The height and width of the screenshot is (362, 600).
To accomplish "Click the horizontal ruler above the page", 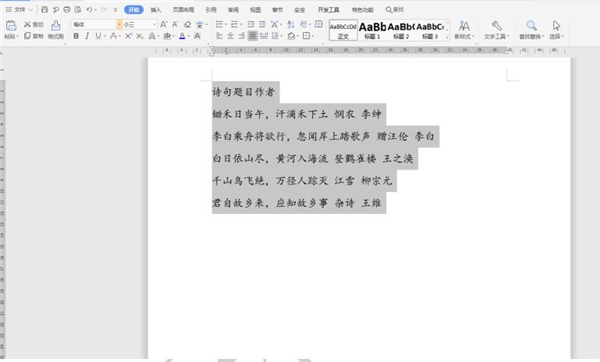I will tap(360, 51).
